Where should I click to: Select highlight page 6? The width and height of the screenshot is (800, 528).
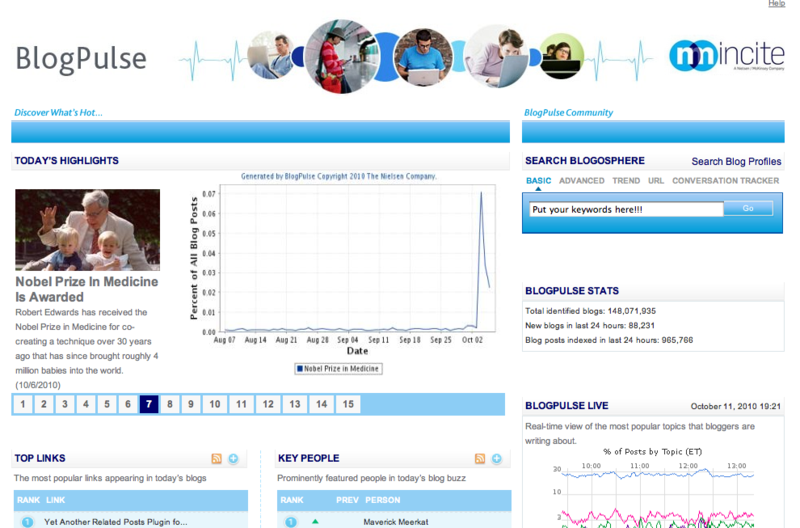pos(128,404)
